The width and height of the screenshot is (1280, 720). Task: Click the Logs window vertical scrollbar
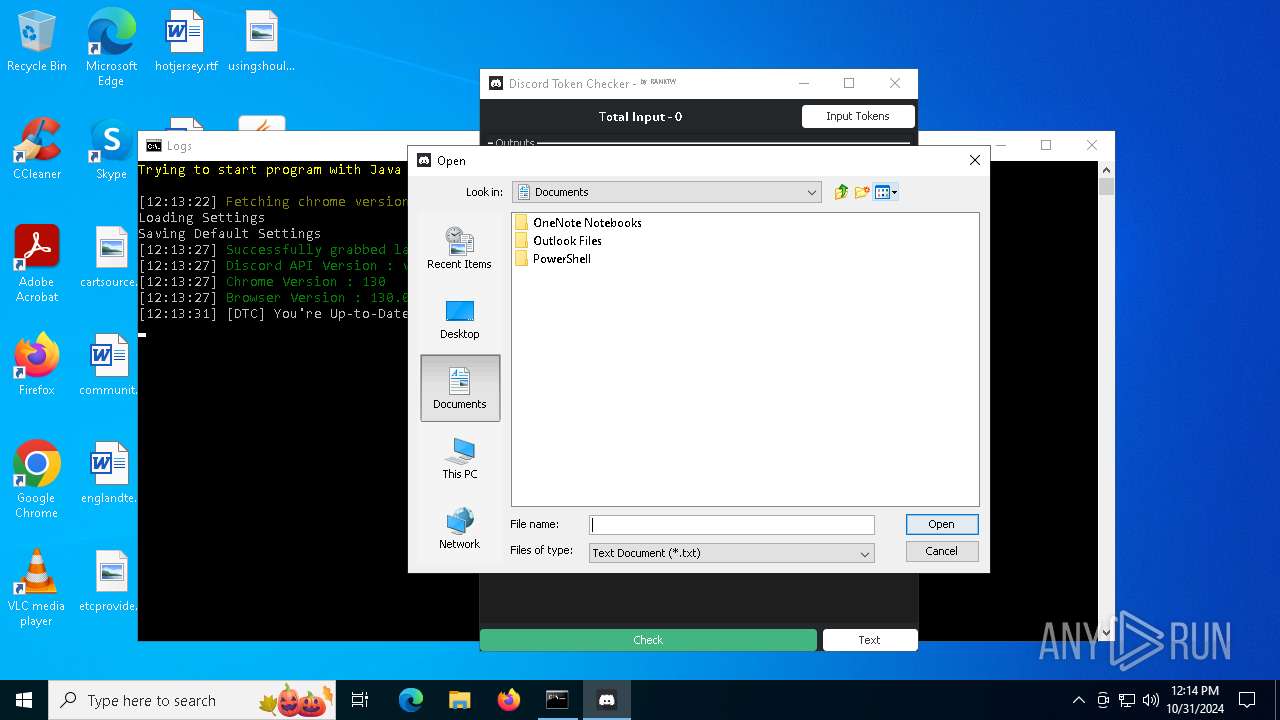coord(1106,400)
